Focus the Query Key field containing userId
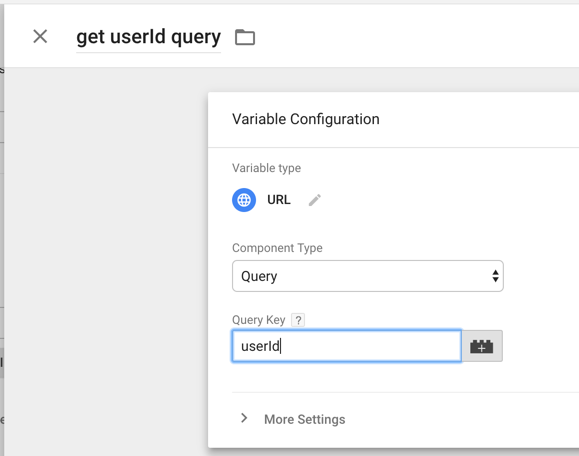This screenshot has width=579, height=456. point(346,346)
